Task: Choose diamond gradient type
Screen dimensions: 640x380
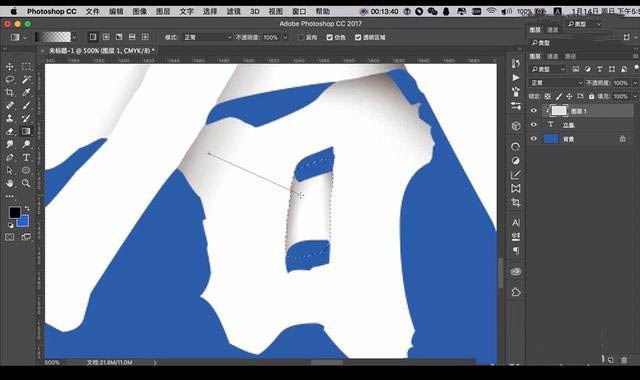Action: pos(145,37)
